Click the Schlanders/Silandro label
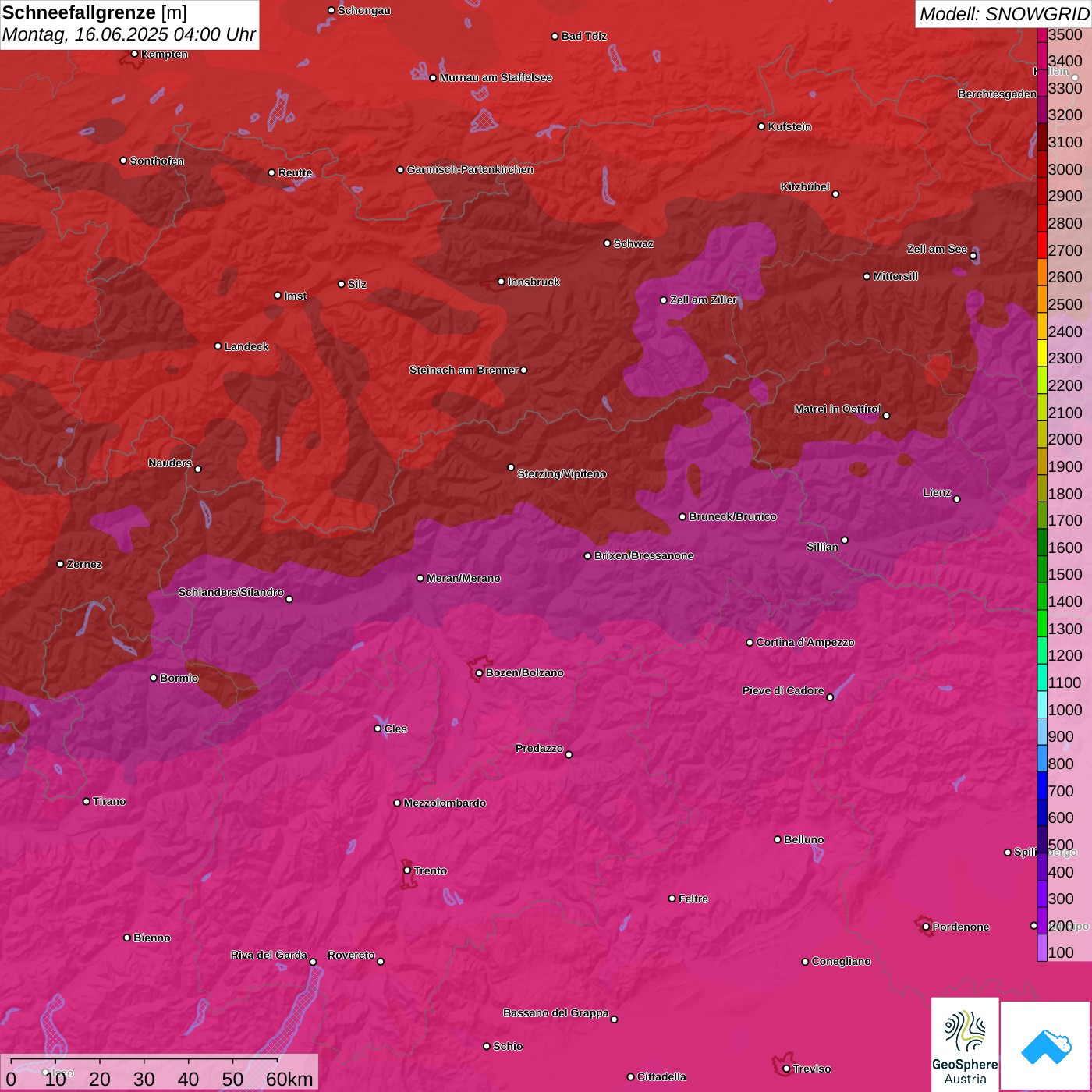Viewport: 1092px width, 1092px height. 231,593
